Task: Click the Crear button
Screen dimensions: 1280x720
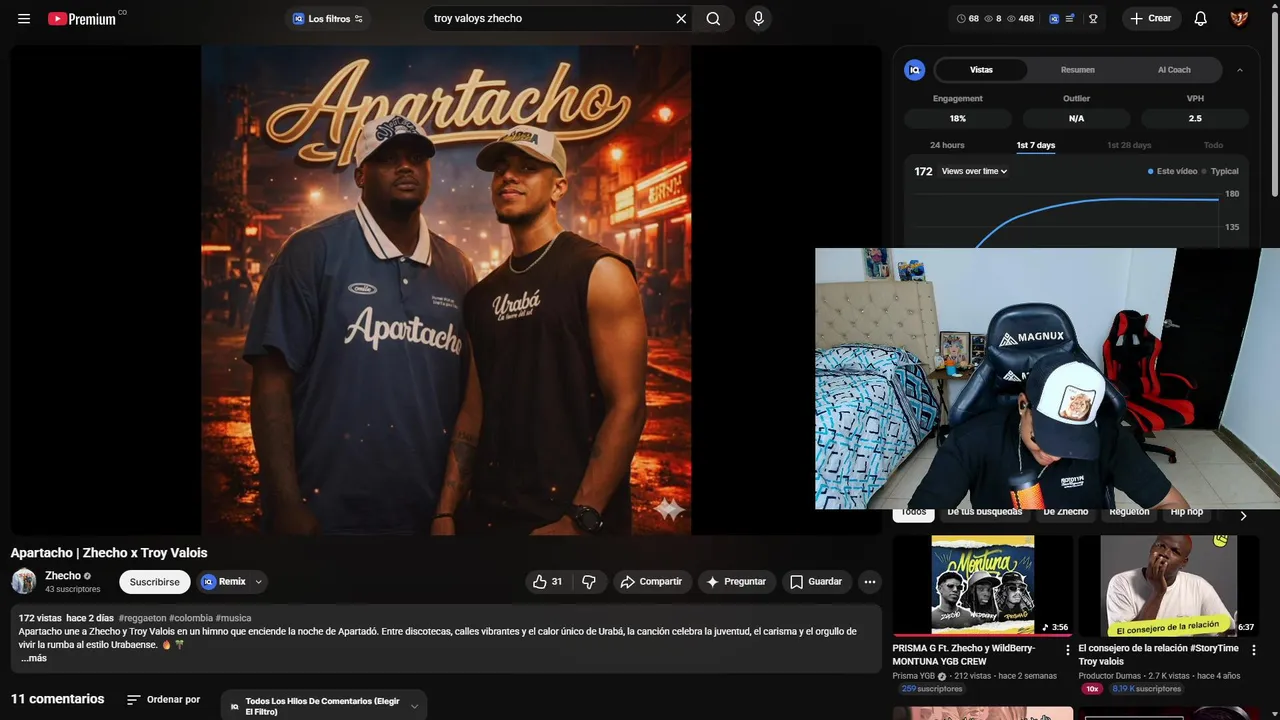Action: point(1151,18)
